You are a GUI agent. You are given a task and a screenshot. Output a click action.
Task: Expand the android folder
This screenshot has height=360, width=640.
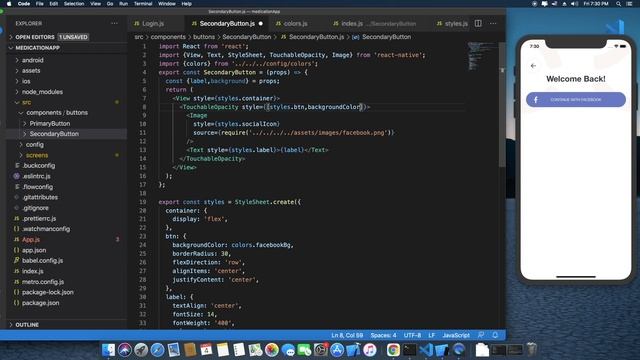33,60
